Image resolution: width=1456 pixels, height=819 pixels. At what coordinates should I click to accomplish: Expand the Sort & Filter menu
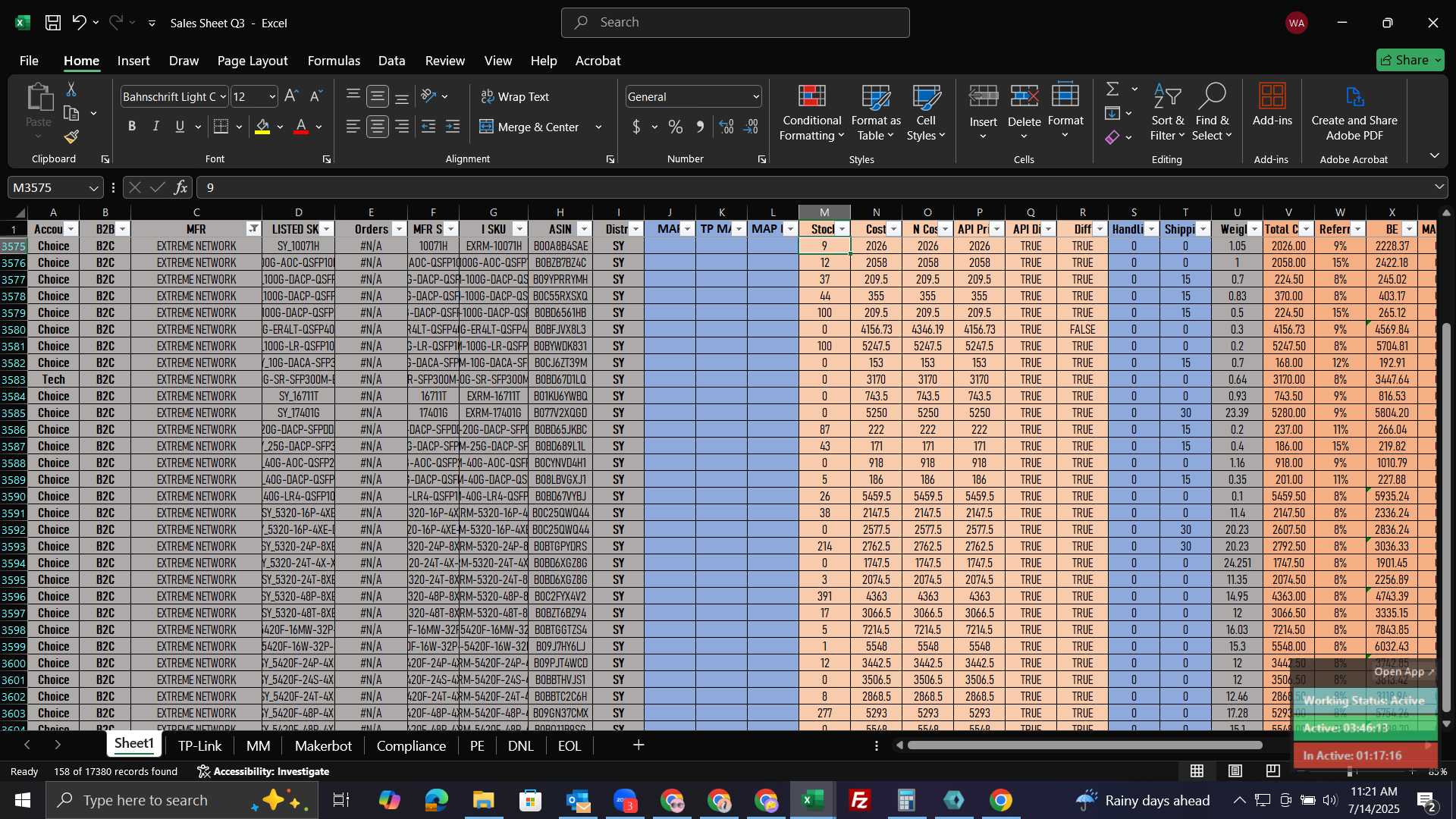pos(1167,112)
